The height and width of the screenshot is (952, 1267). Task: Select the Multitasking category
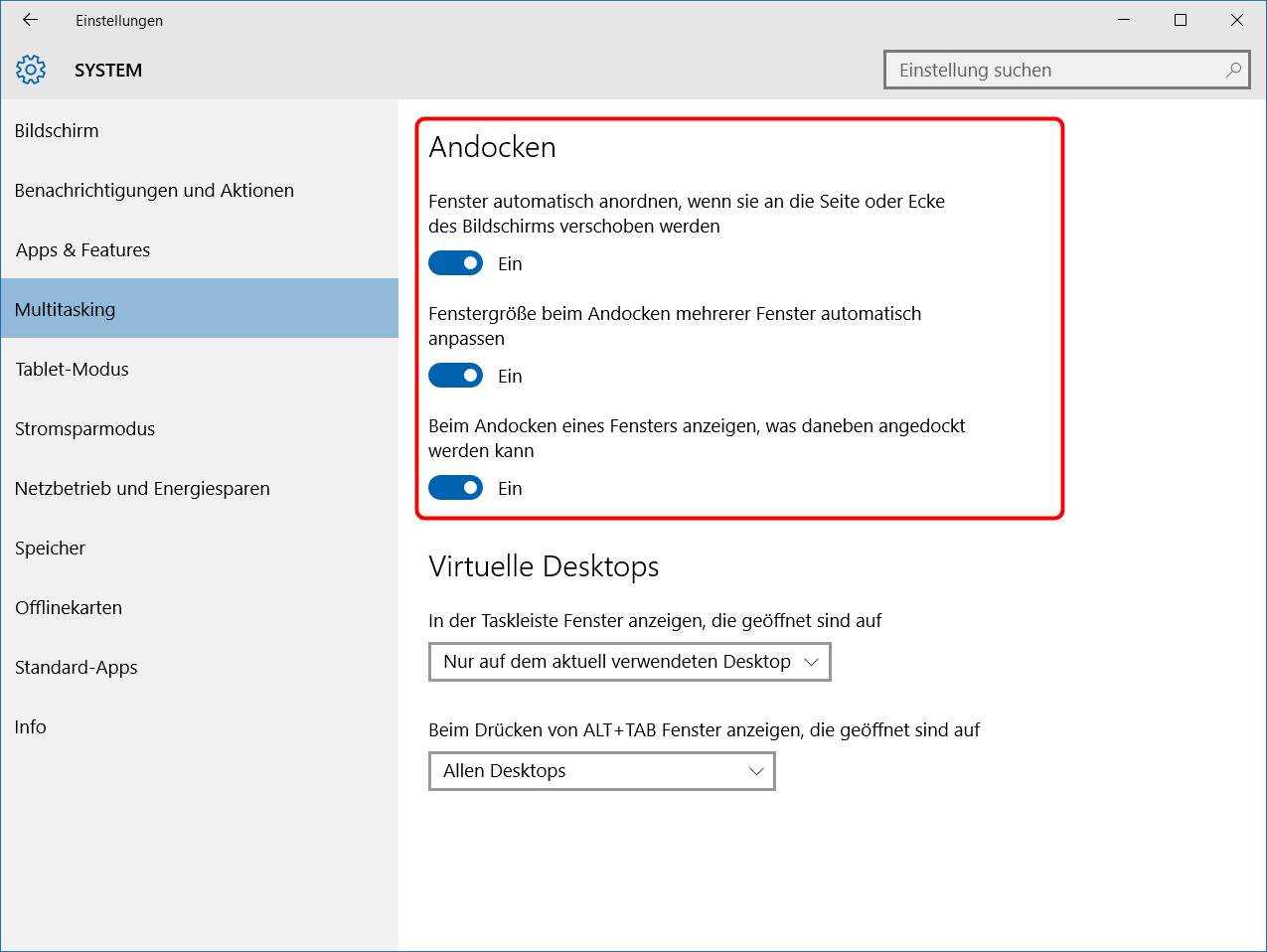coord(66,310)
